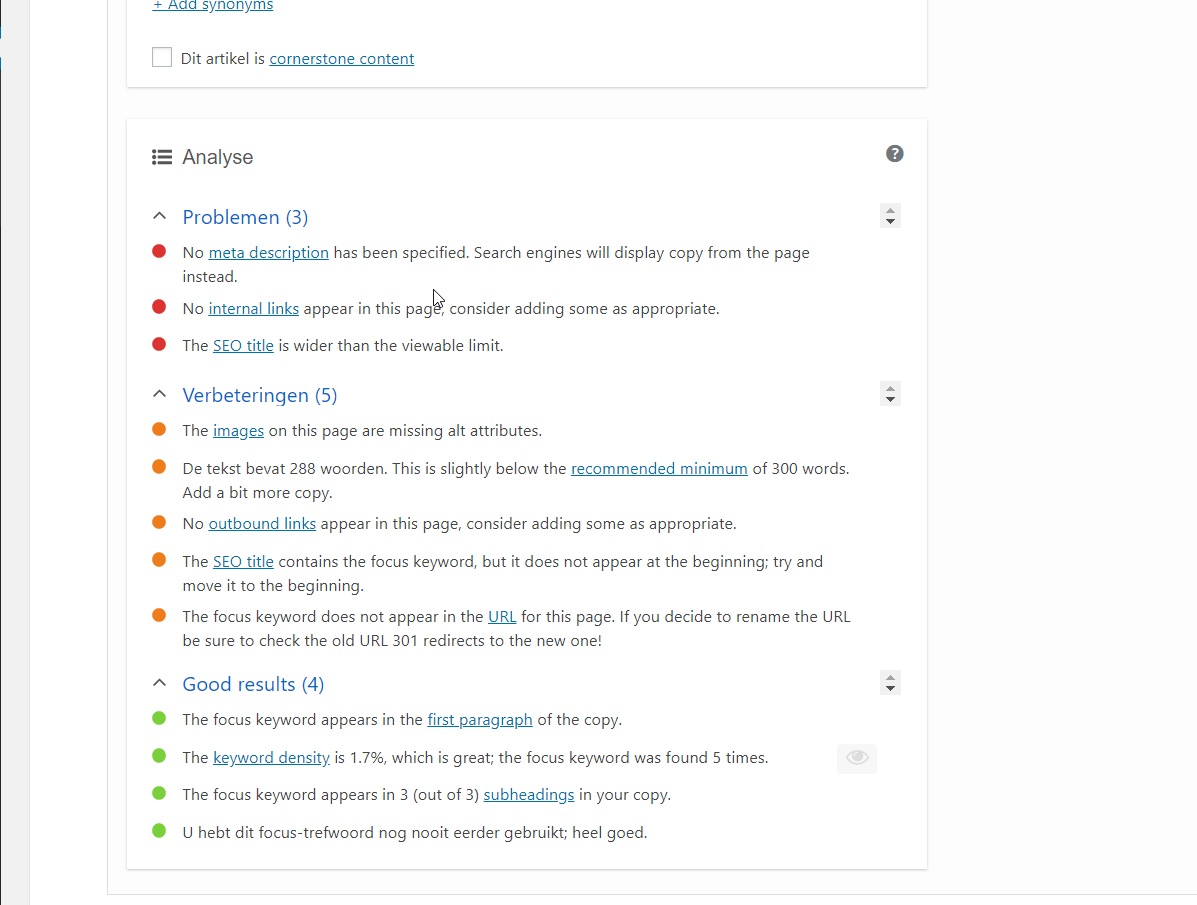Screen dimensions: 1197x905
Task: Click green dot beside subheadings result
Action: point(159,793)
